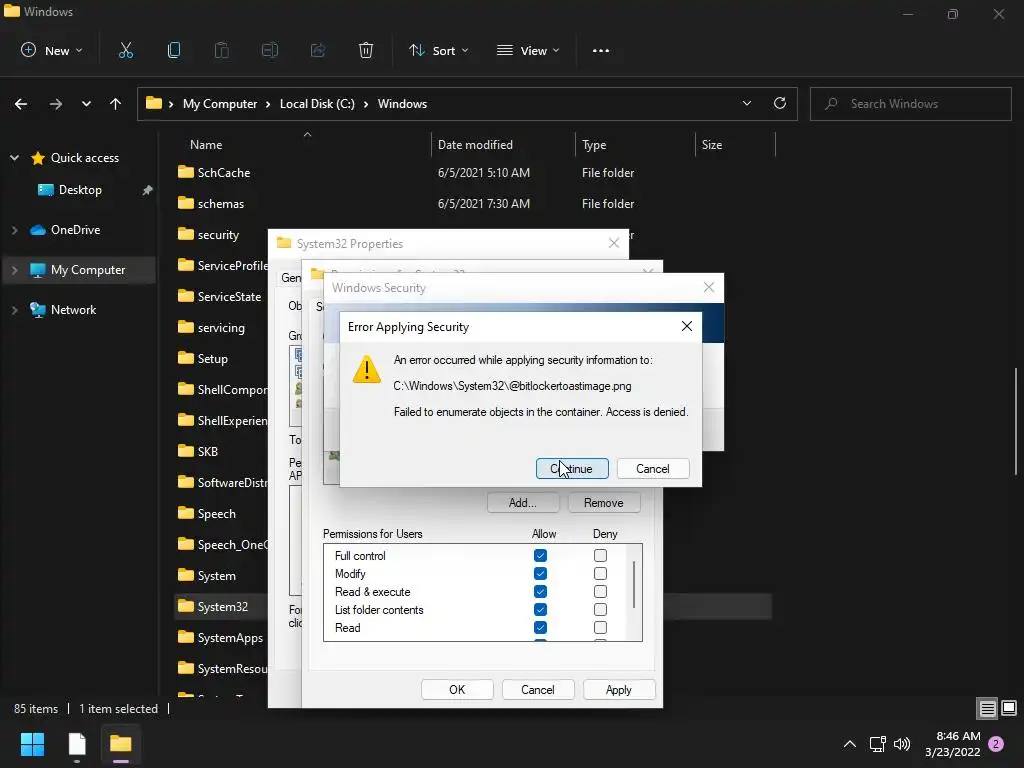This screenshot has width=1024, height=768.
Task: Open the document app on taskbar
Action: 77,744
